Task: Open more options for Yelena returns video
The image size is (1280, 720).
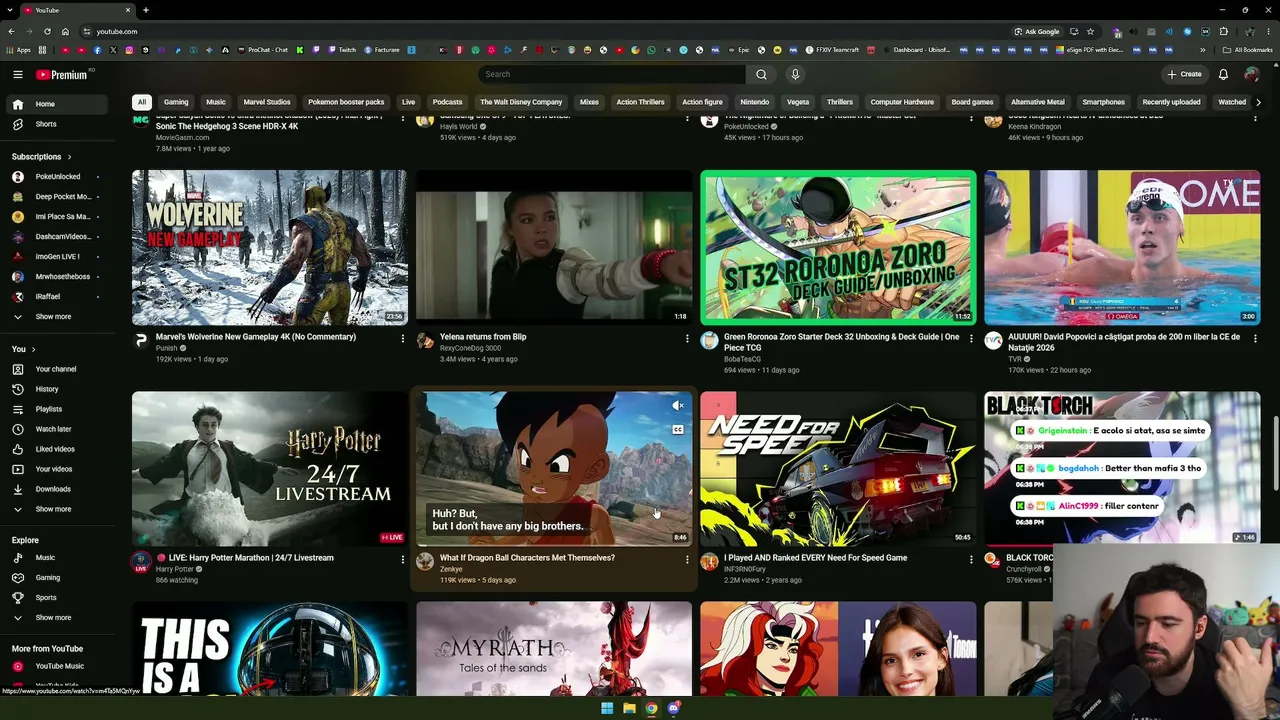Action: click(x=687, y=339)
